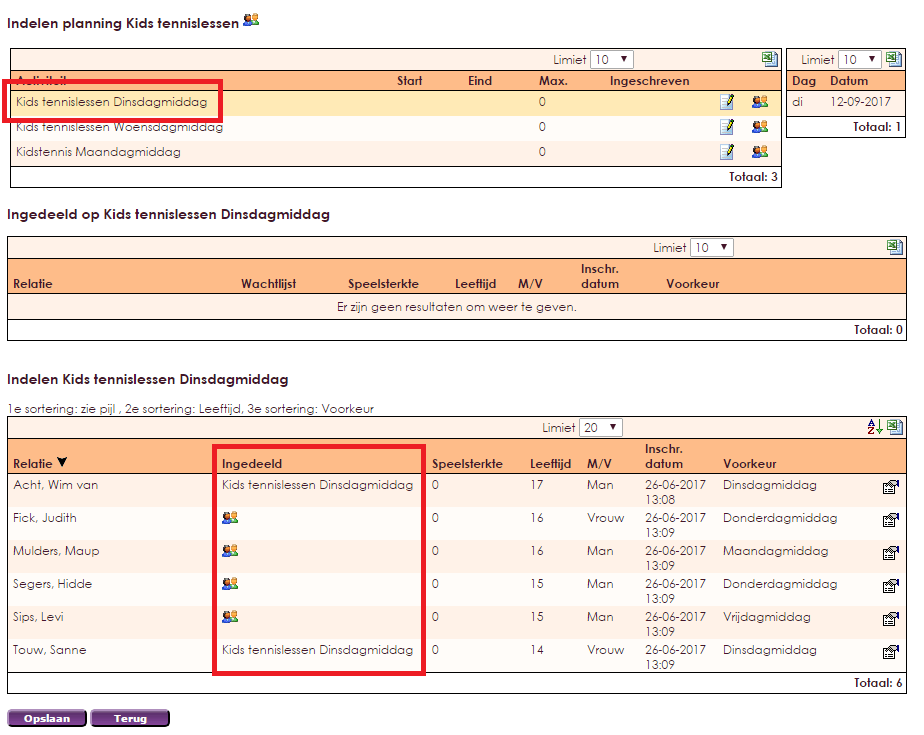The height and width of the screenshot is (735, 924).
Task: Click Ingedeeld cell for Acht, Wim van
Action: point(318,485)
